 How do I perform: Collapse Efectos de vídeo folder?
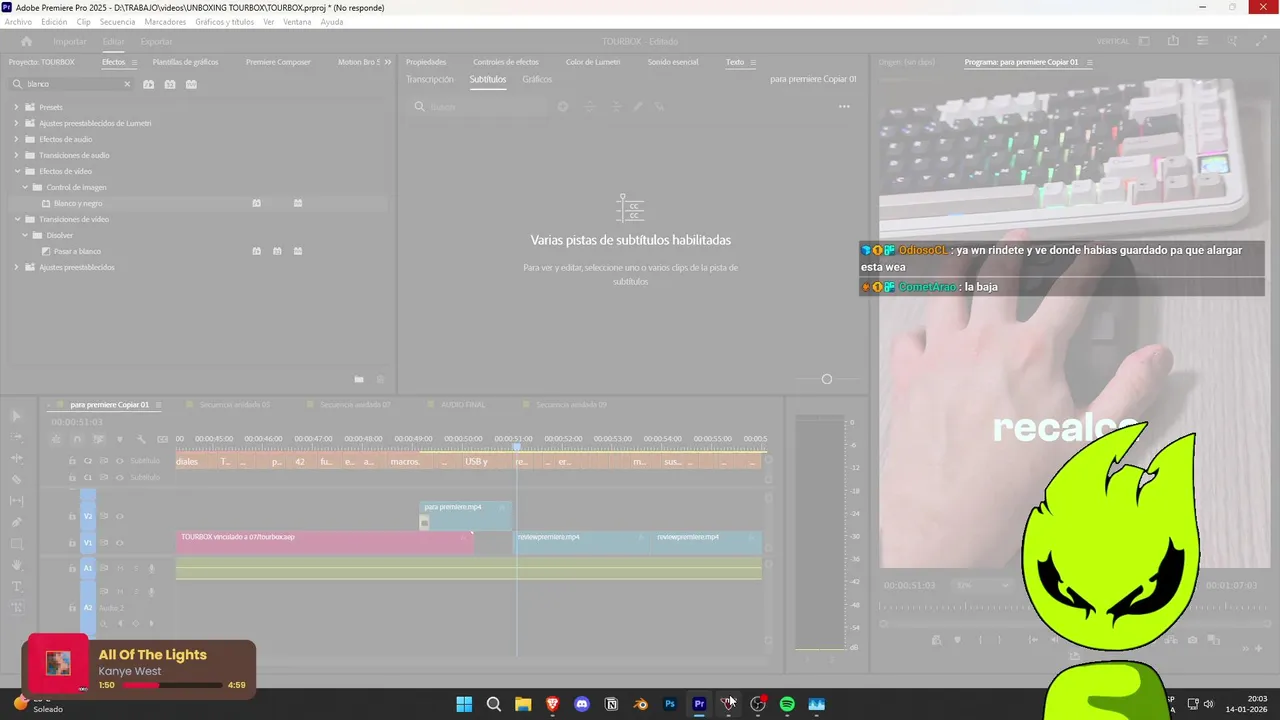click(16, 171)
